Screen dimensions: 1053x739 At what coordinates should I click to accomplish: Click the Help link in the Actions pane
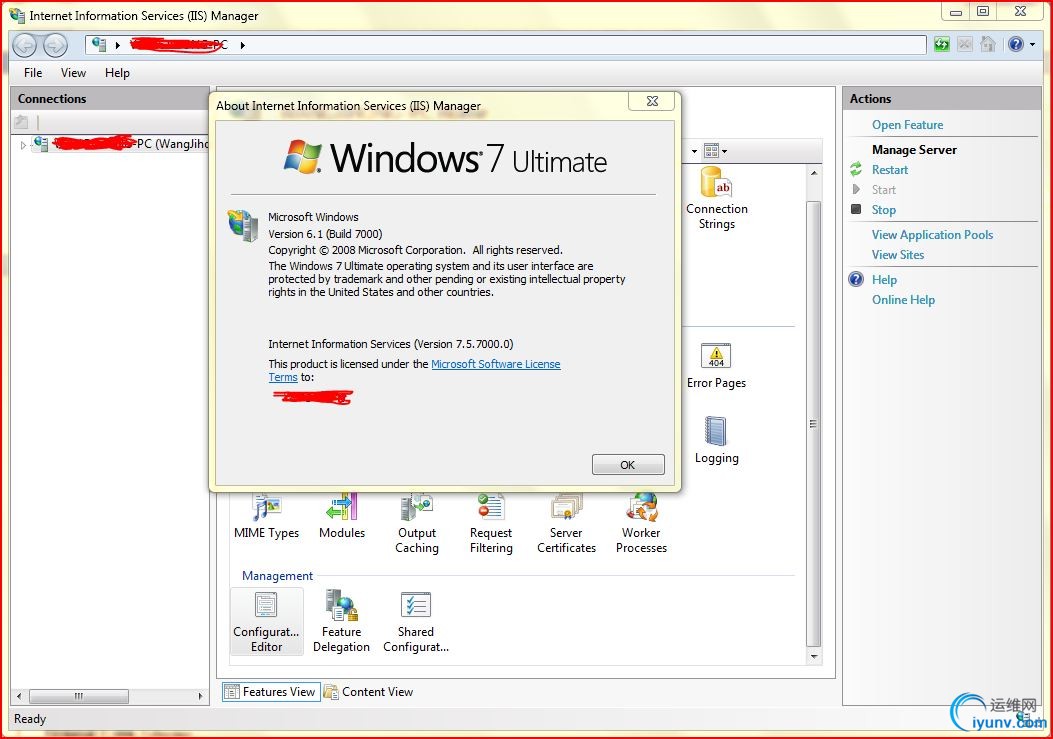click(x=884, y=279)
